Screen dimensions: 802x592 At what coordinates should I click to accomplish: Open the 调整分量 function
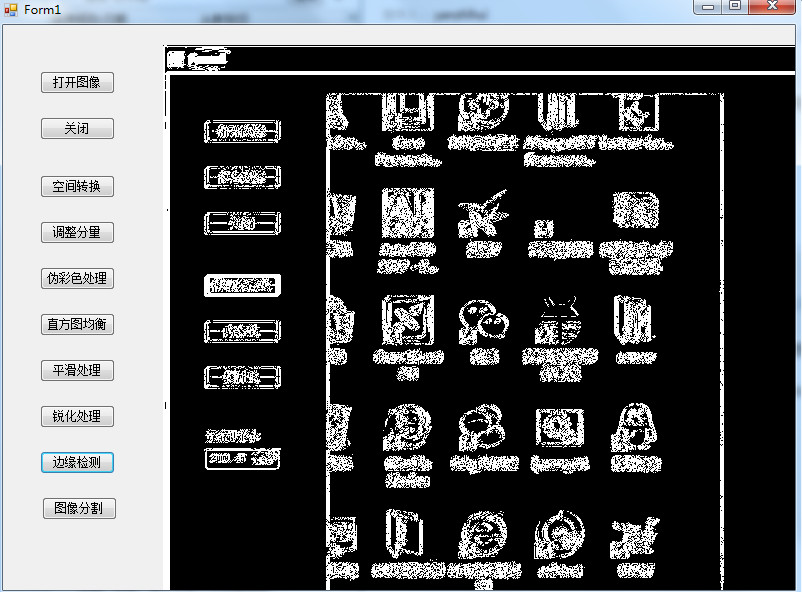click(77, 232)
